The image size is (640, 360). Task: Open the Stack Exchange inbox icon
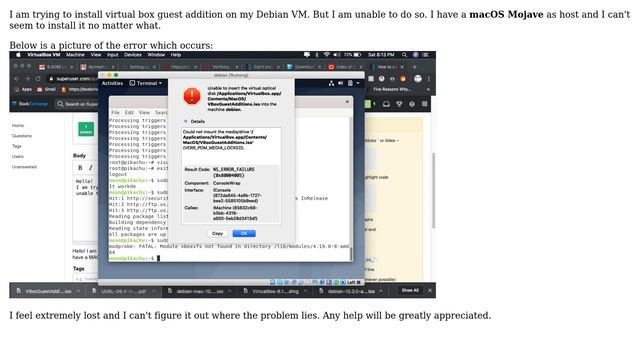click(386, 104)
